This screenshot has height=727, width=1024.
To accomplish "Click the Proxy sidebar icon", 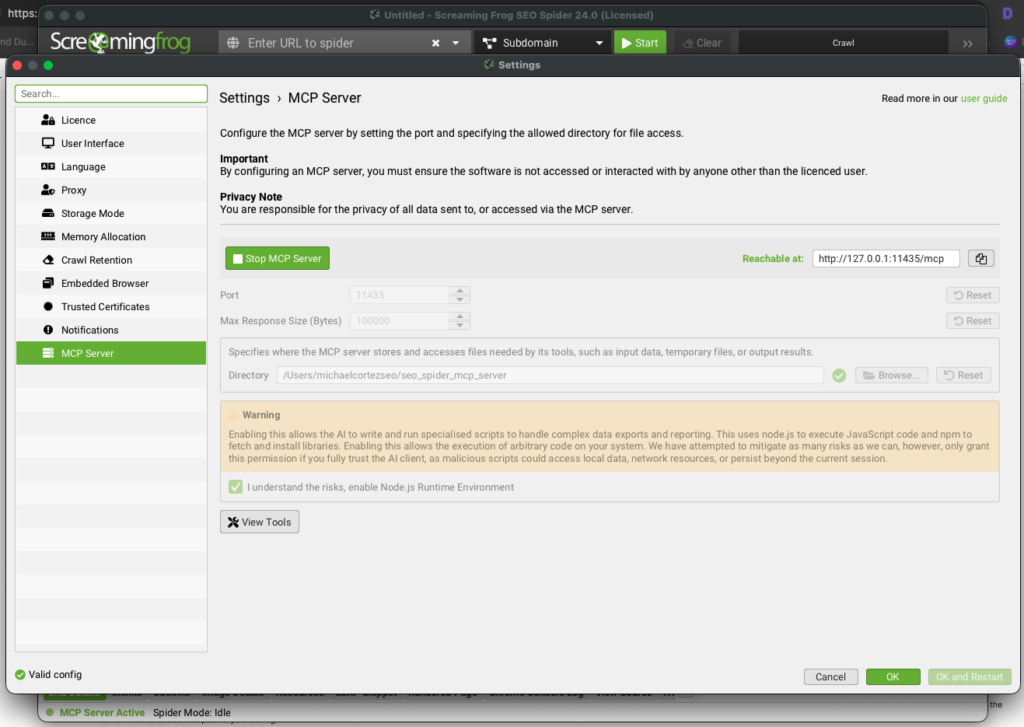I will (x=48, y=190).
